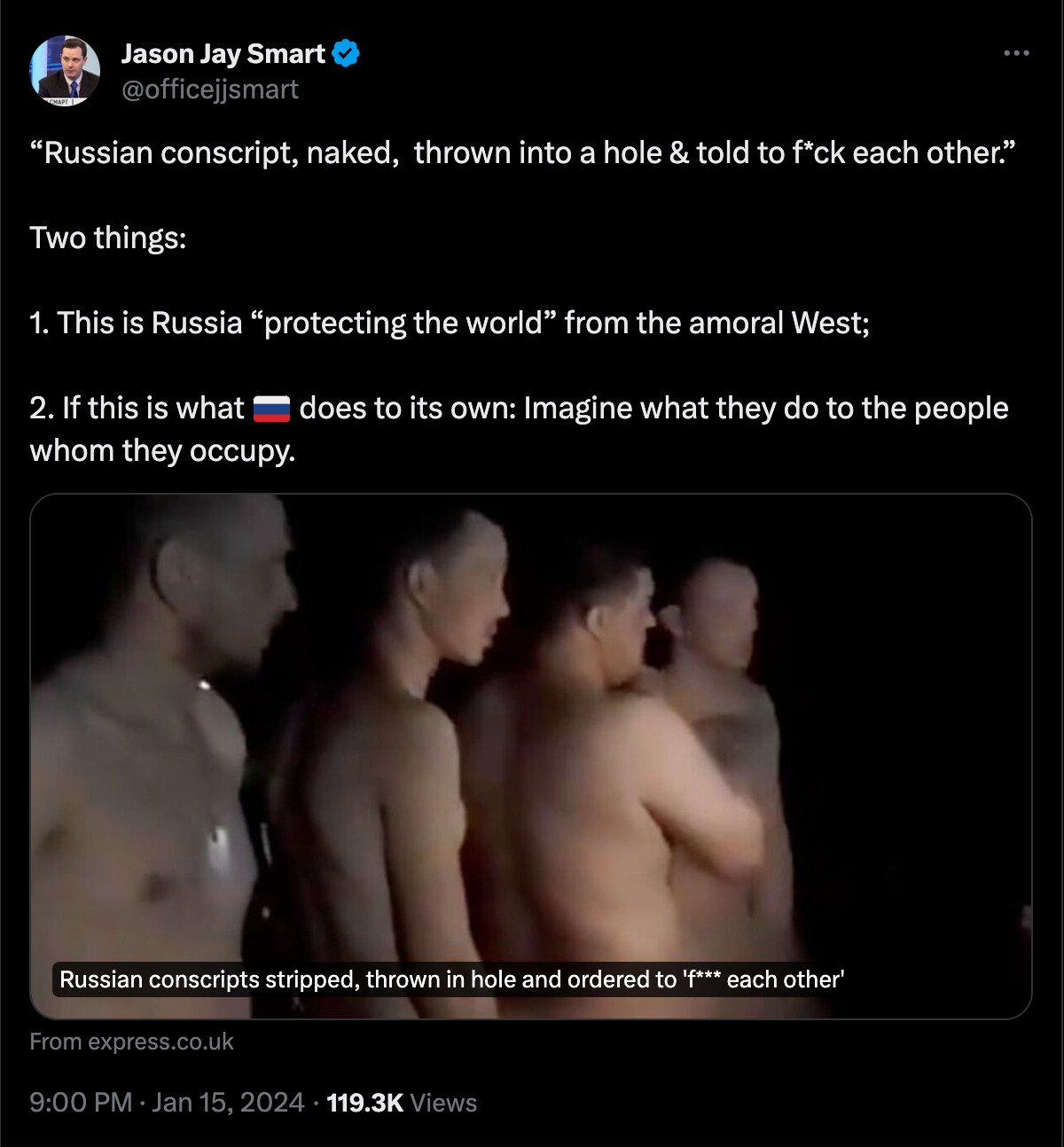Follow the 'From express.co.uk' source link
Image resolution: width=1064 pixels, height=1147 pixels.
(131, 1042)
